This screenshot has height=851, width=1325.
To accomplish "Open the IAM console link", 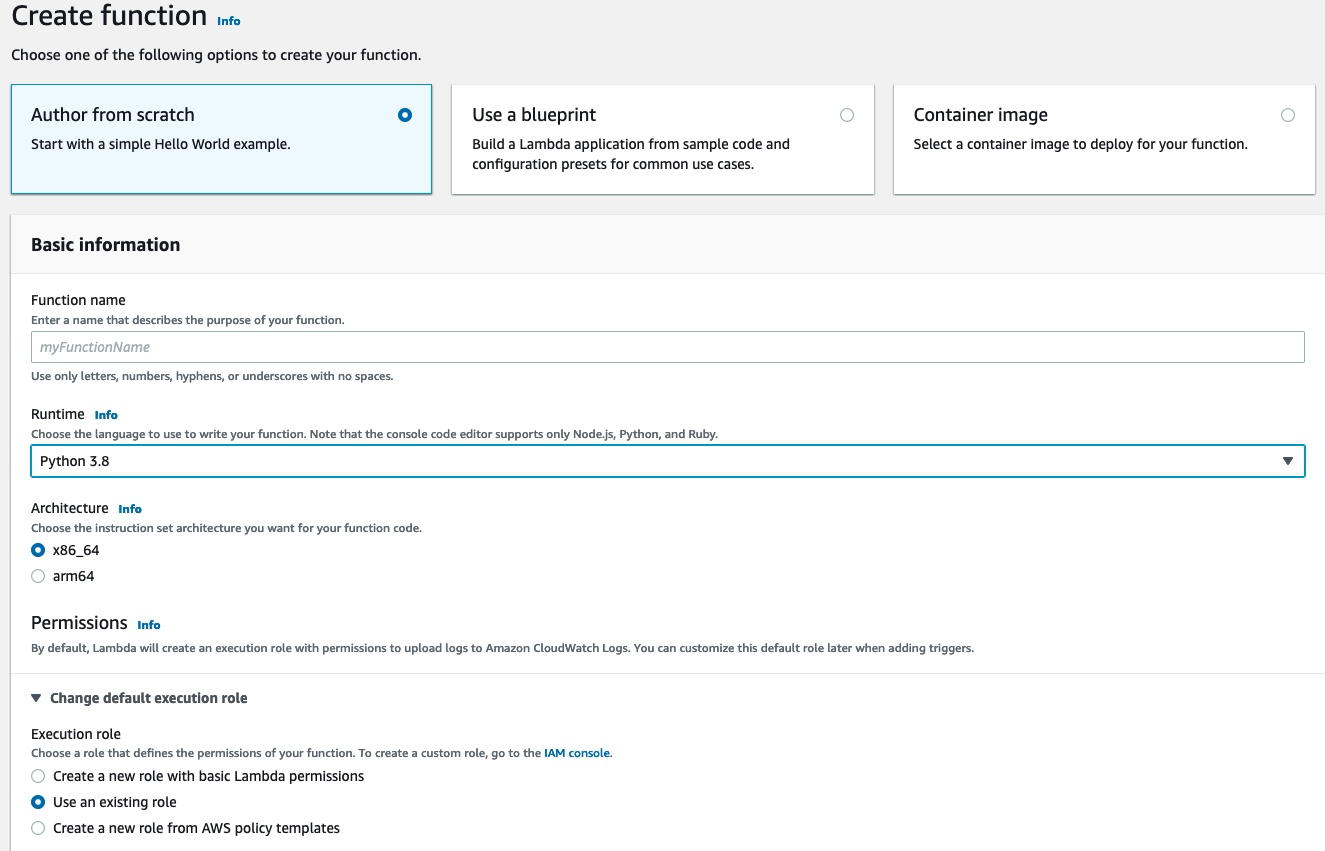I will [576, 753].
